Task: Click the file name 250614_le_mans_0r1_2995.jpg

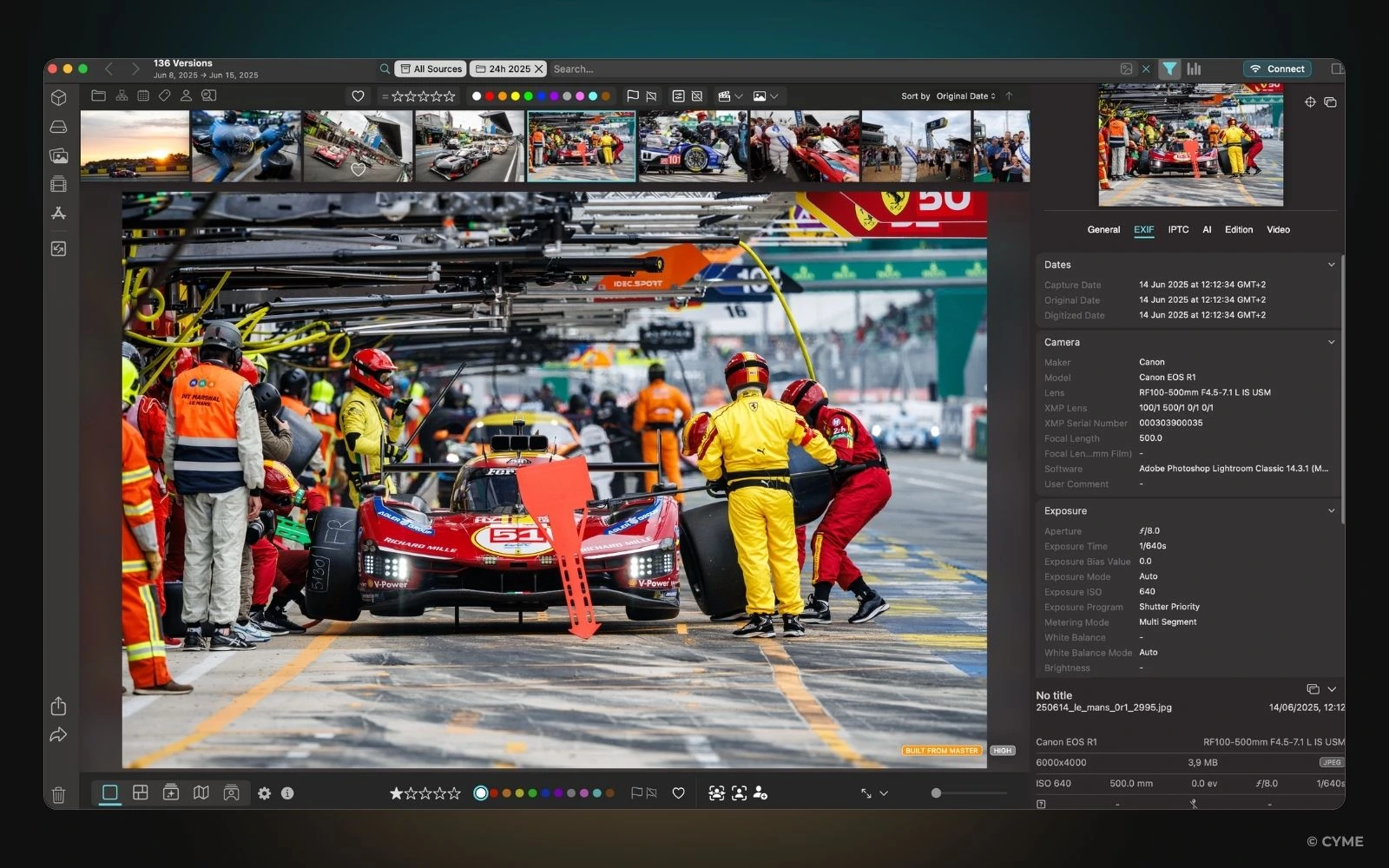Action: pos(1103,707)
